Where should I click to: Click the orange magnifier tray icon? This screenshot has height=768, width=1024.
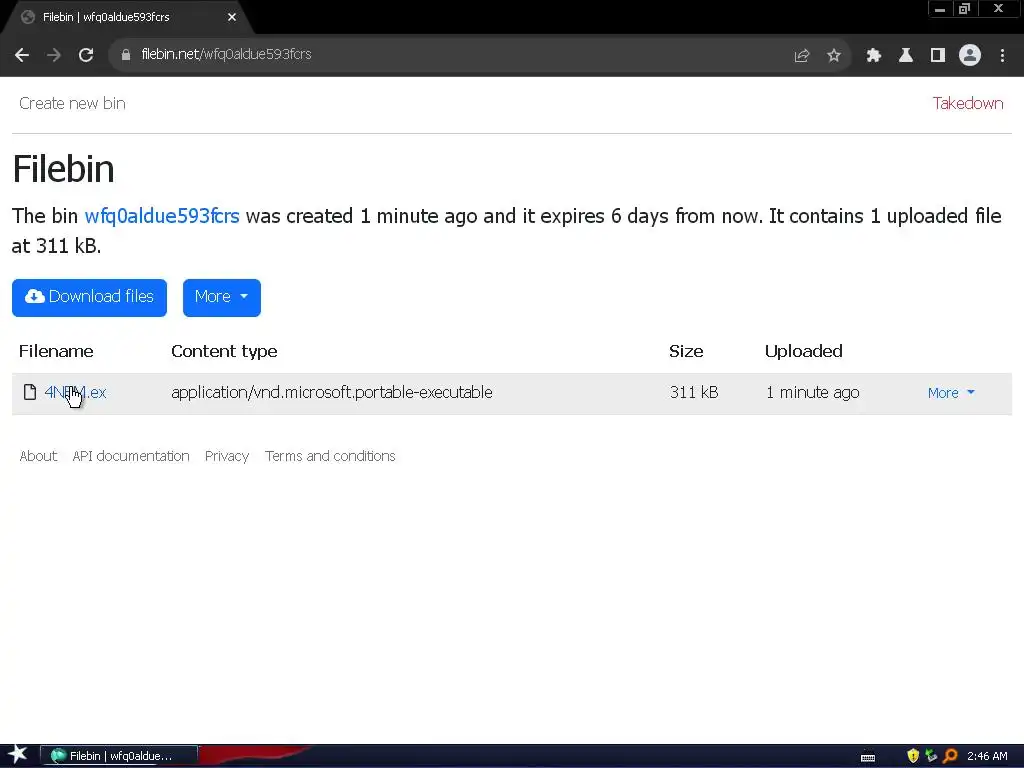pos(950,756)
